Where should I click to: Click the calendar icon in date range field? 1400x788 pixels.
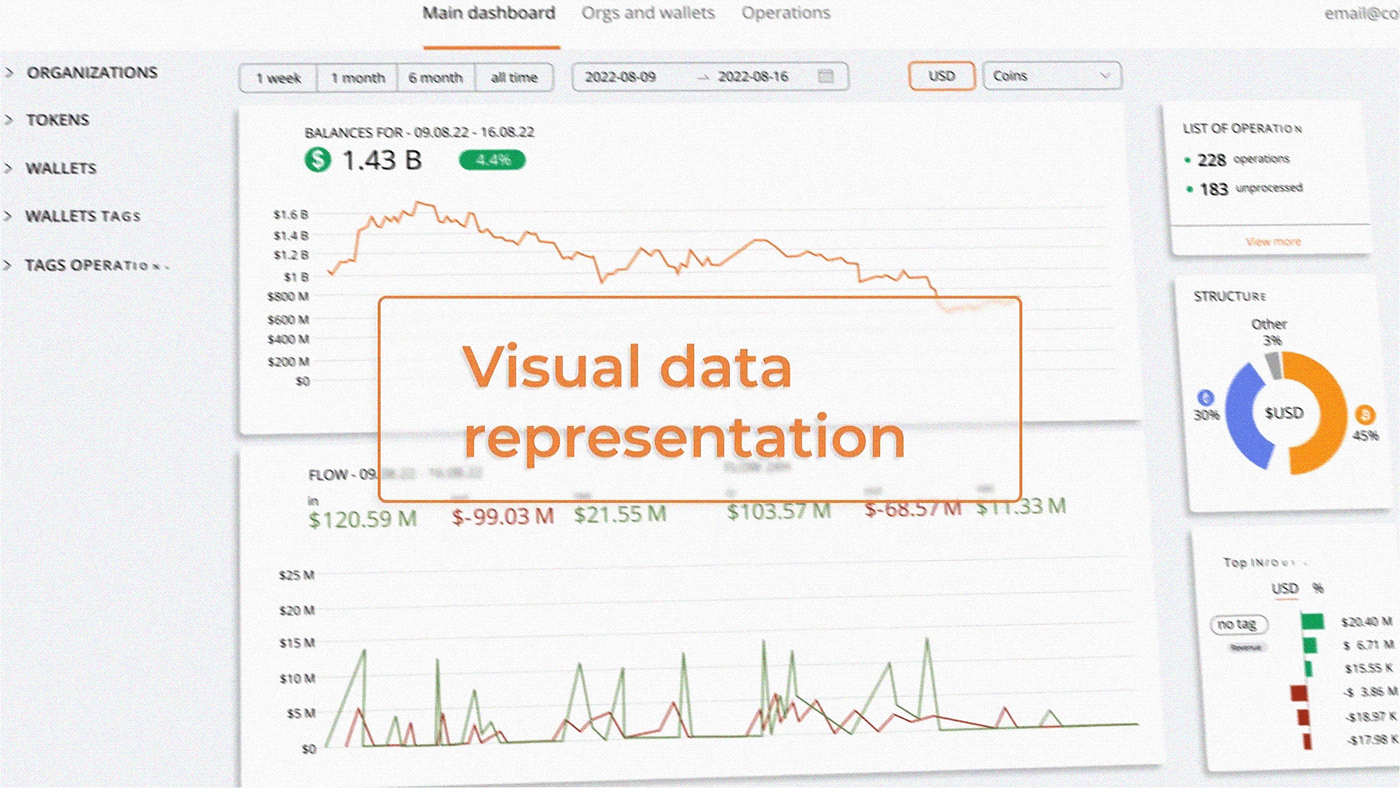tap(825, 76)
